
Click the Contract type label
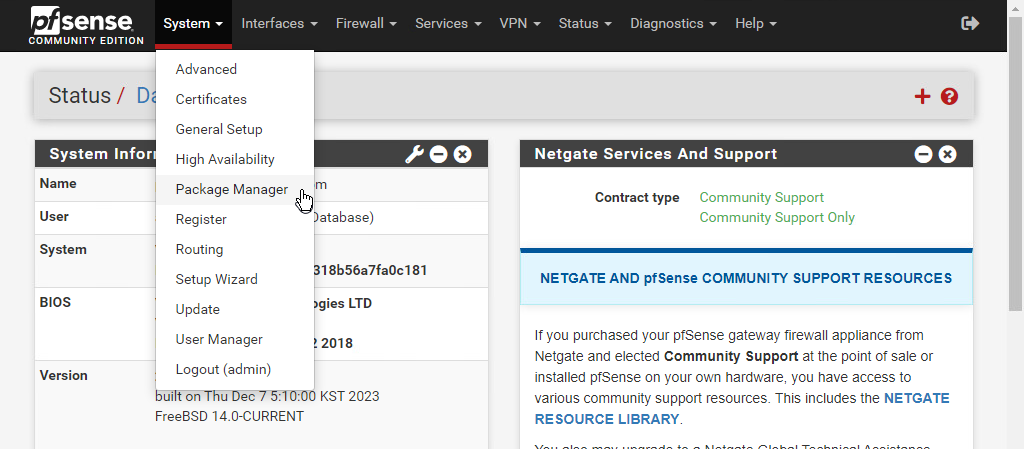coord(637,198)
